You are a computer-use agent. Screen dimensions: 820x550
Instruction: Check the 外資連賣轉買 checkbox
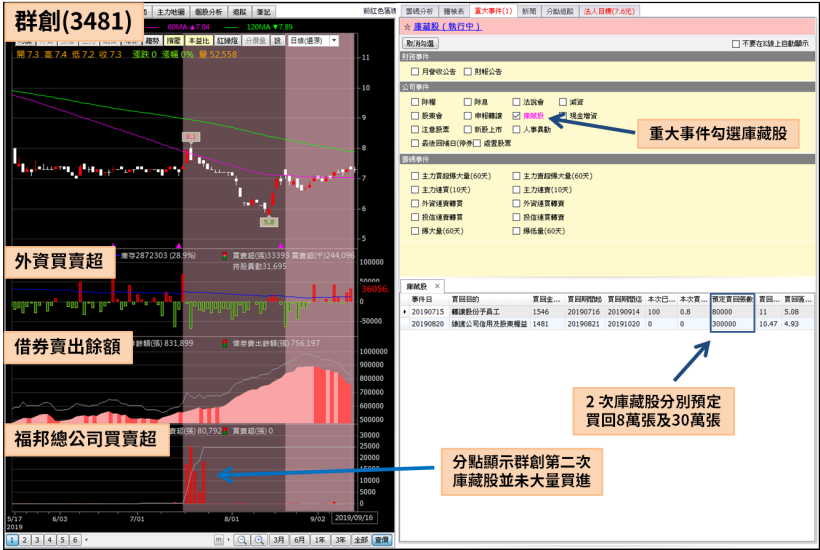click(x=415, y=203)
